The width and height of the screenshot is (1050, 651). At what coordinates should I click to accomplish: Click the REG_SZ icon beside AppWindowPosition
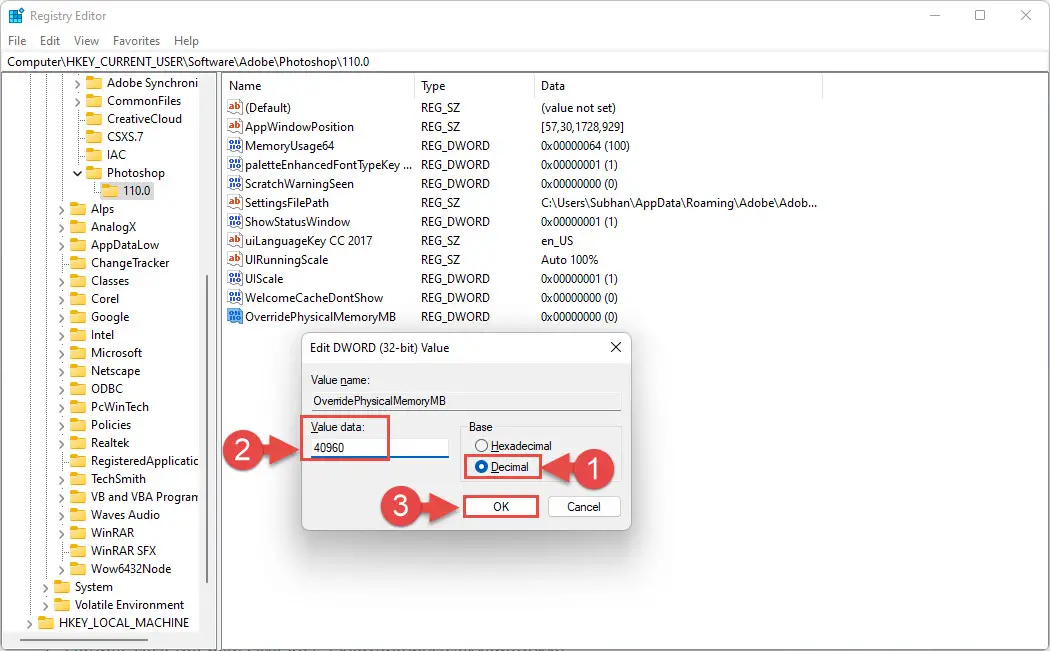pyautogui.click(x=234, y=126)
